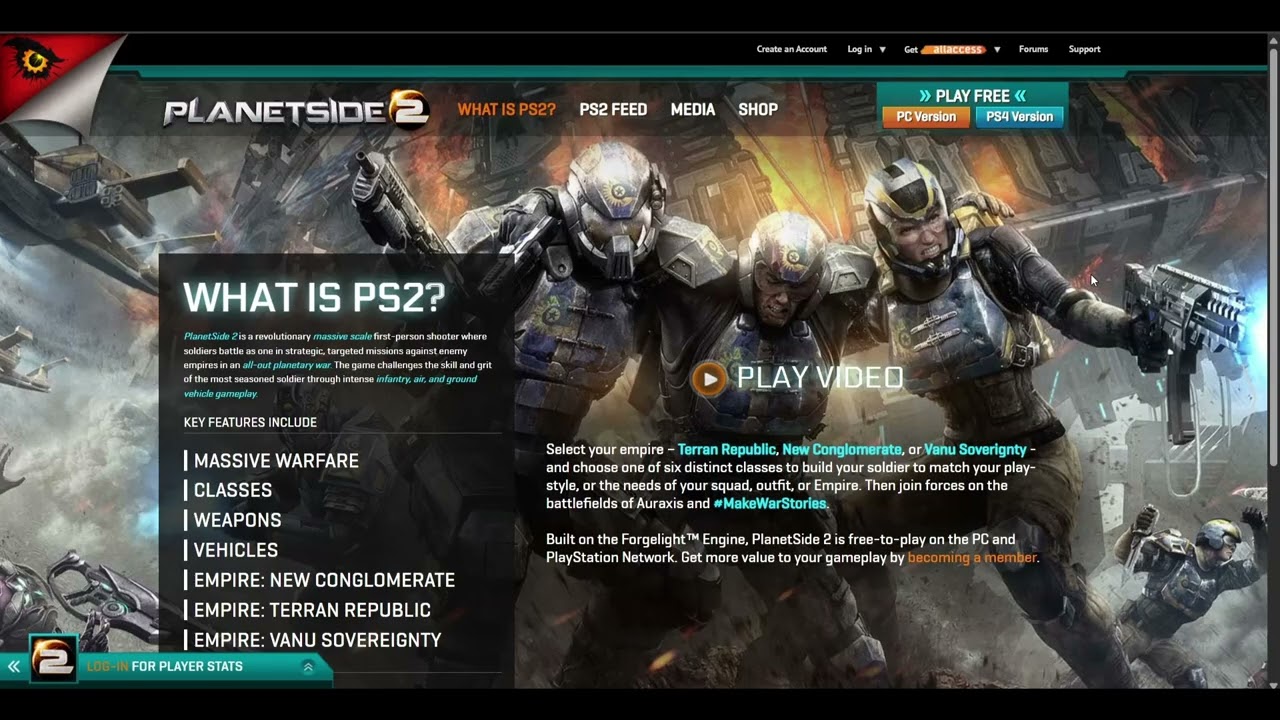This screenshot has height=720, width=1280.
Task: Click the PS2 badge icon in stats bar
Action: (x=53, y=659)
